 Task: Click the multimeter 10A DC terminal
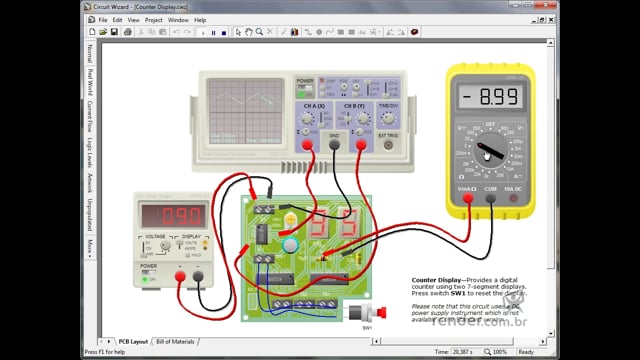513,198
